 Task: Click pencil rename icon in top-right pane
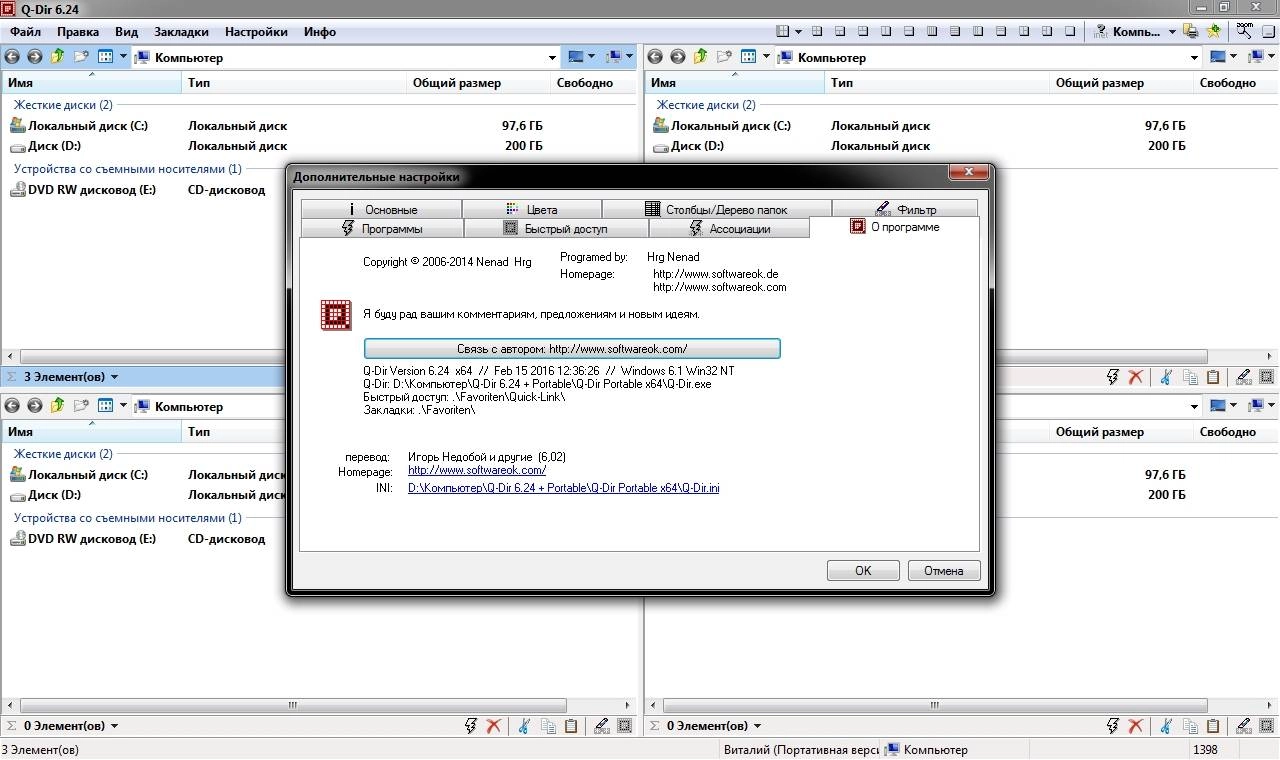click(1243, 377)
